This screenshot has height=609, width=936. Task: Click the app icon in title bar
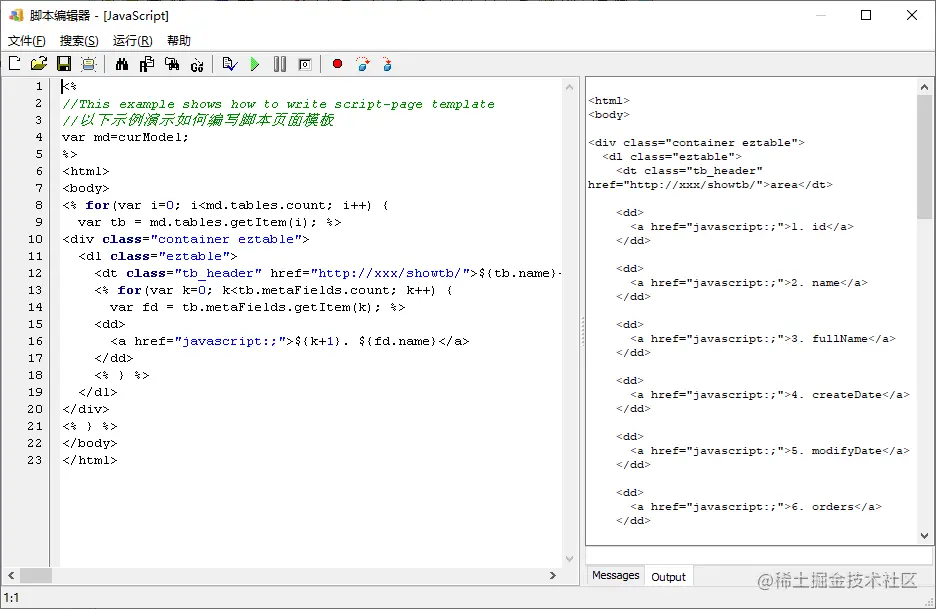point(16,15)
